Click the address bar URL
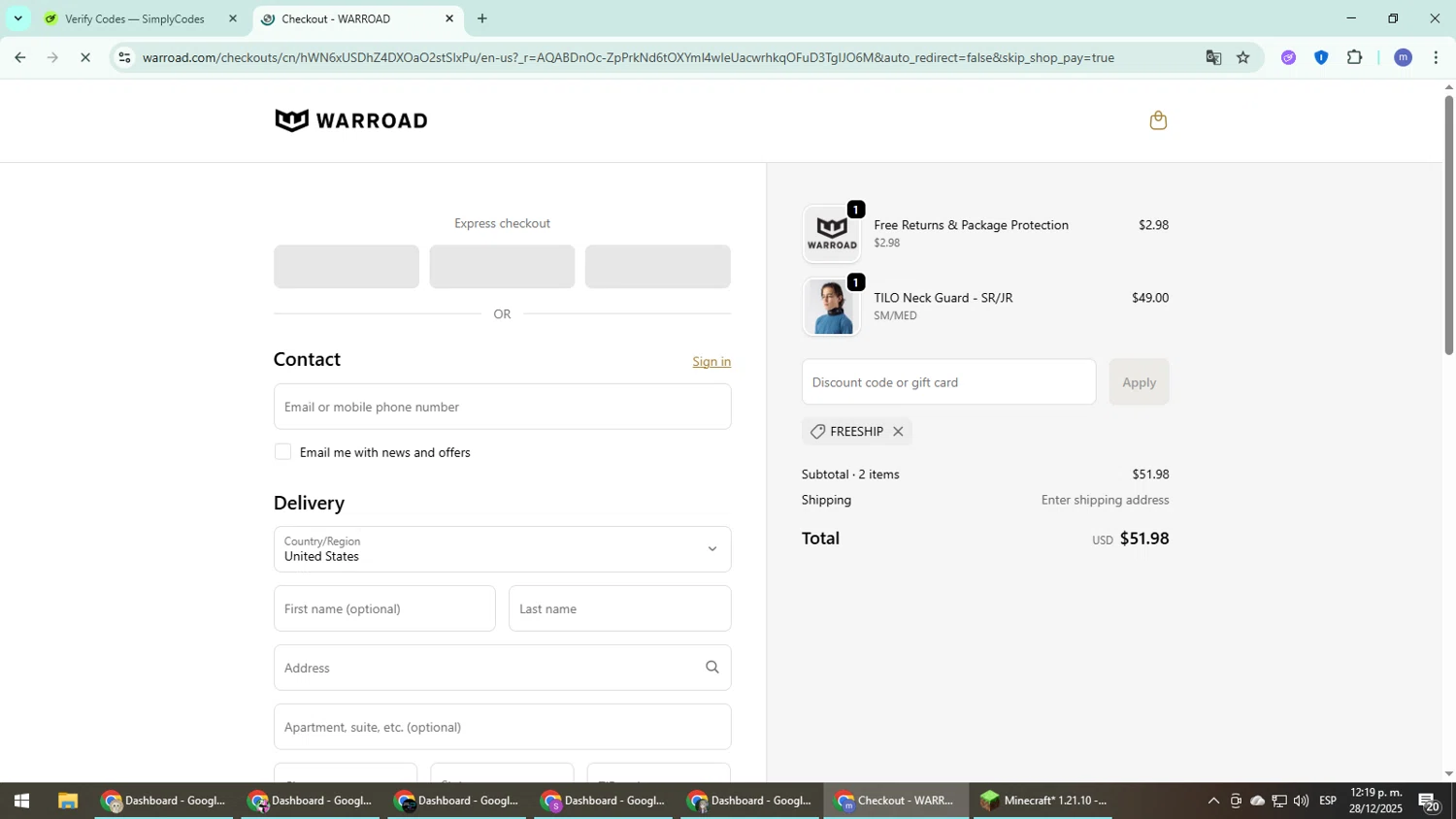 click(628, 57)
